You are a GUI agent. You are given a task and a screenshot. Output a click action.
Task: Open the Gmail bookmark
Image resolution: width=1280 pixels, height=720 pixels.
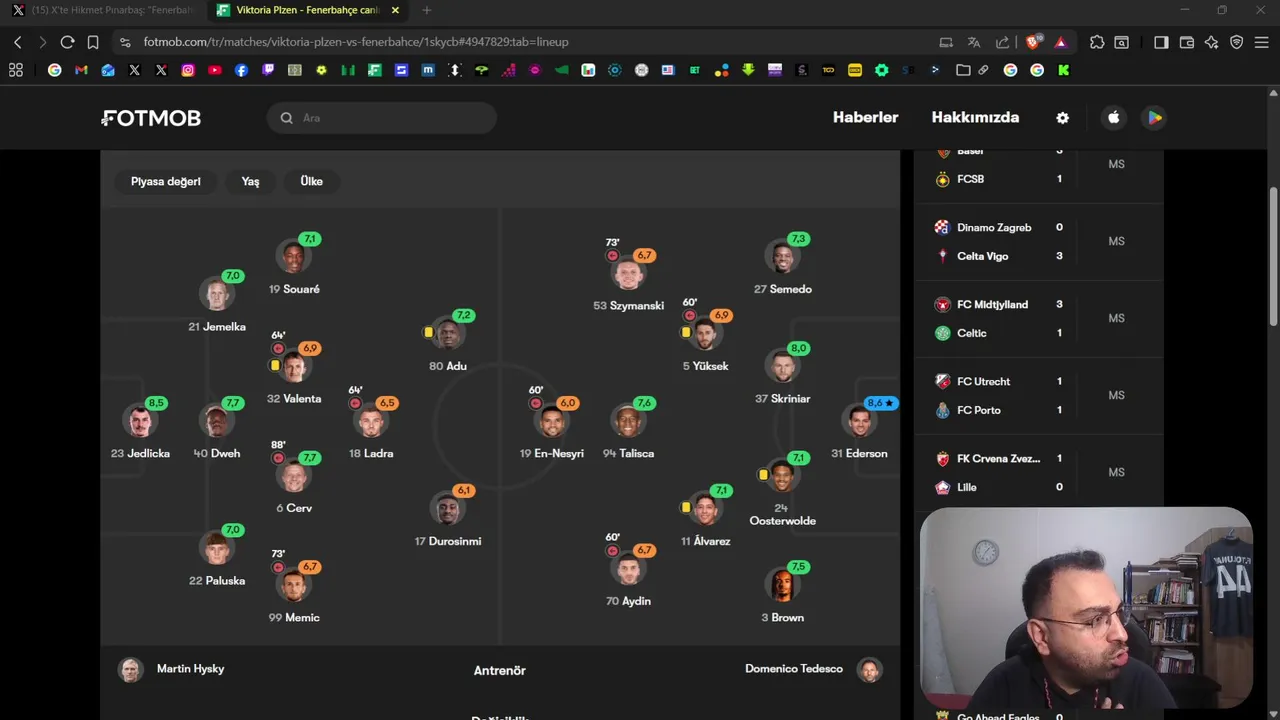[x=81, y=70]
